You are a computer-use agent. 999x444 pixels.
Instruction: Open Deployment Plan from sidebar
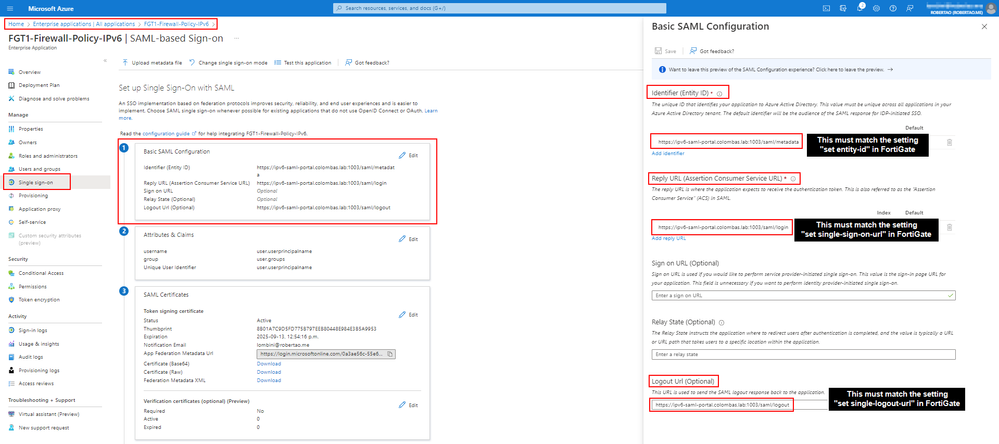pos(38,85)
